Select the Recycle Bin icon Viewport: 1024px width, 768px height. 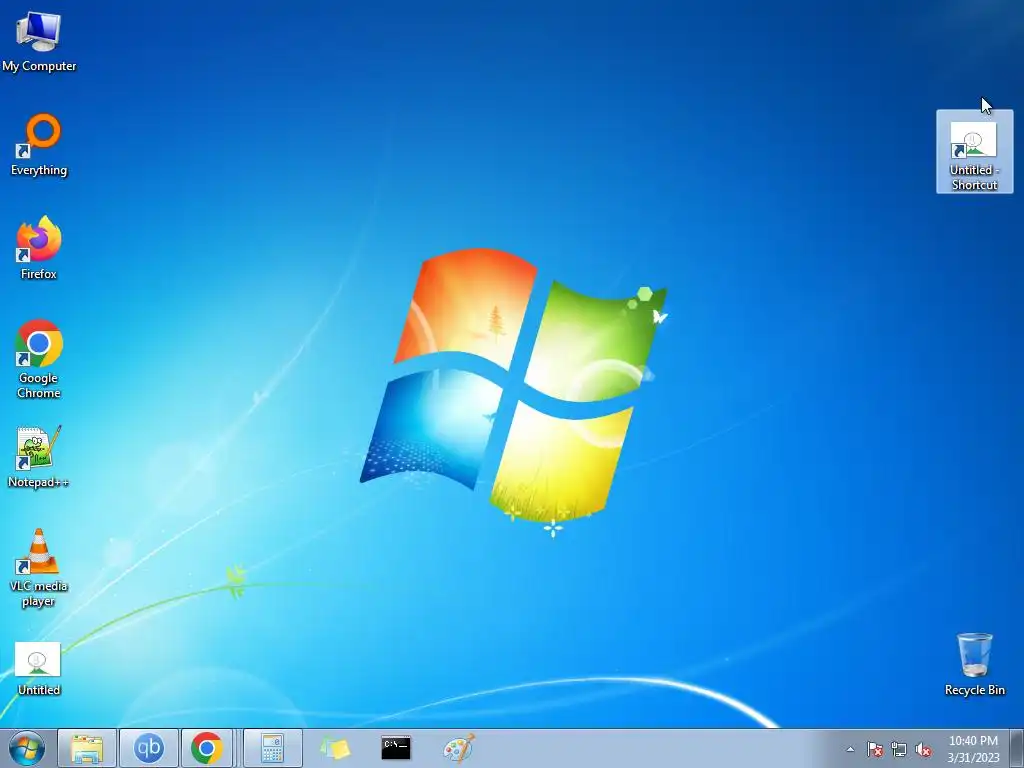pyautogui.click(x=974, y=664)
